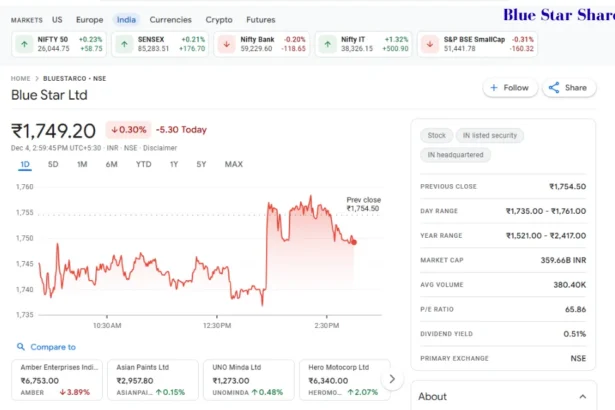Switch markets to the US tab
The width and height of the screenshot is (615, 410).
coord(57,20)
